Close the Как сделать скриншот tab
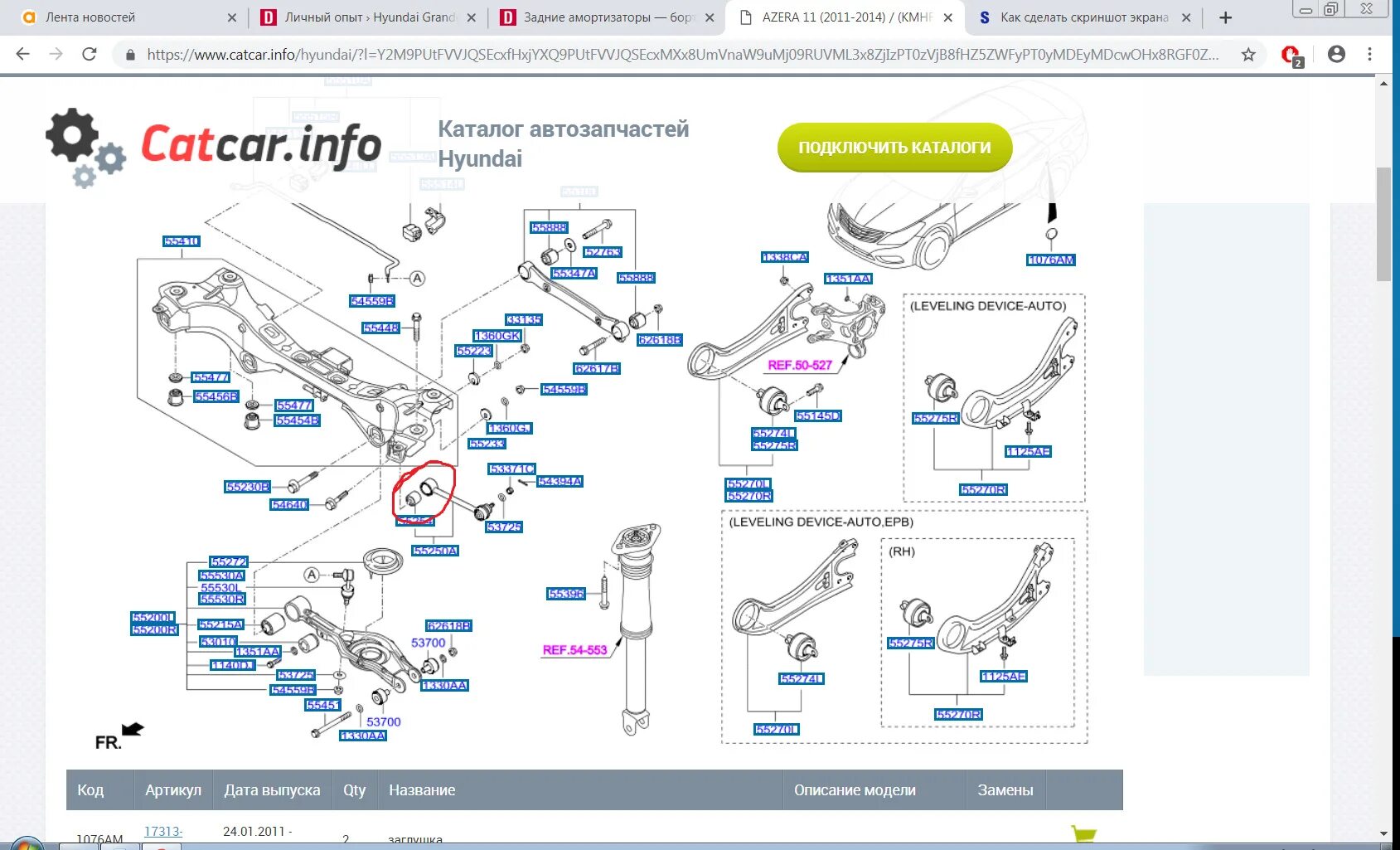The image size is (1400, 850). [x=1186, y=17]
